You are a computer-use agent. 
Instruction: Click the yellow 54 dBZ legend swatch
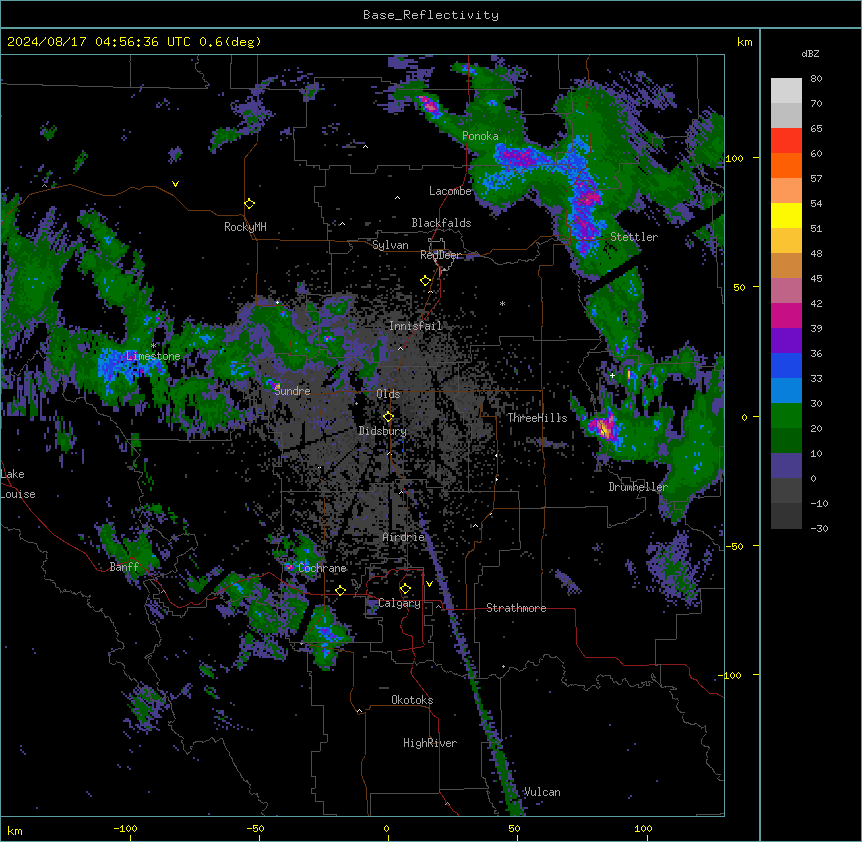coord(786,215)
